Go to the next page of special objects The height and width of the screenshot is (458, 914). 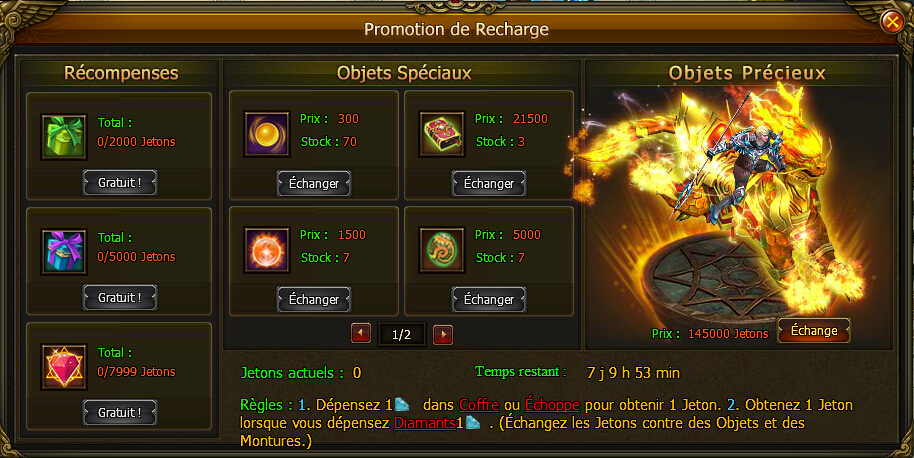(x=443, y=334)
